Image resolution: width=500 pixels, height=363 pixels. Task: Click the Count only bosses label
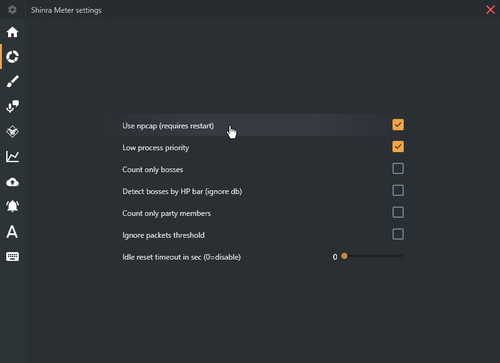[153, 169]
